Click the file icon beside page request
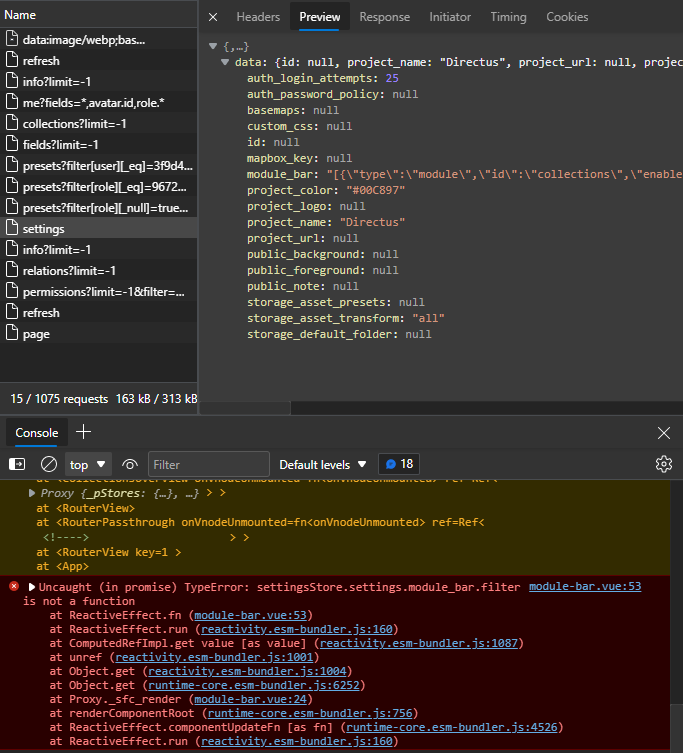 [12, 333]
